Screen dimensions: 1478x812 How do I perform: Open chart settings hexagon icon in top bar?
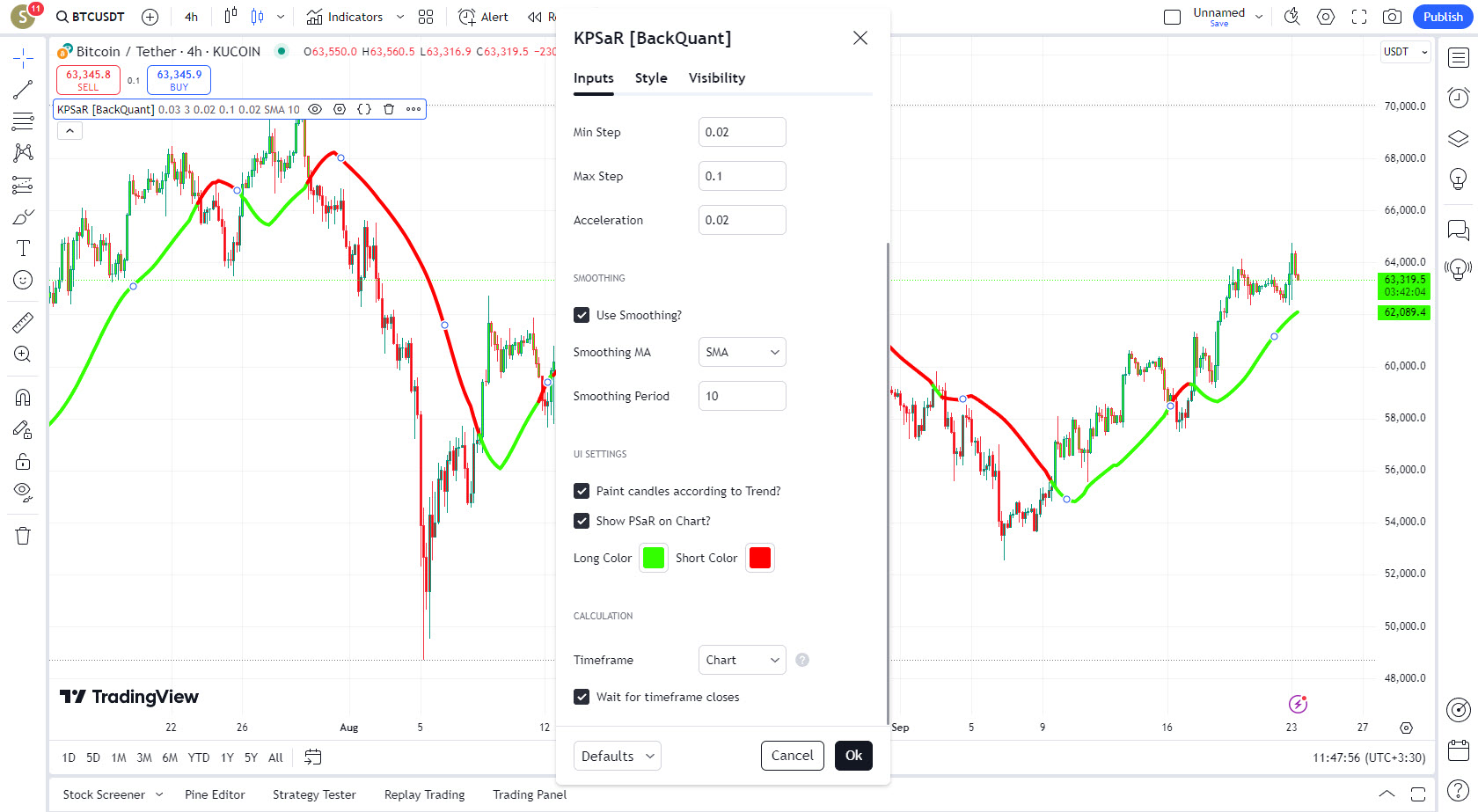[x=1326, y=17]
